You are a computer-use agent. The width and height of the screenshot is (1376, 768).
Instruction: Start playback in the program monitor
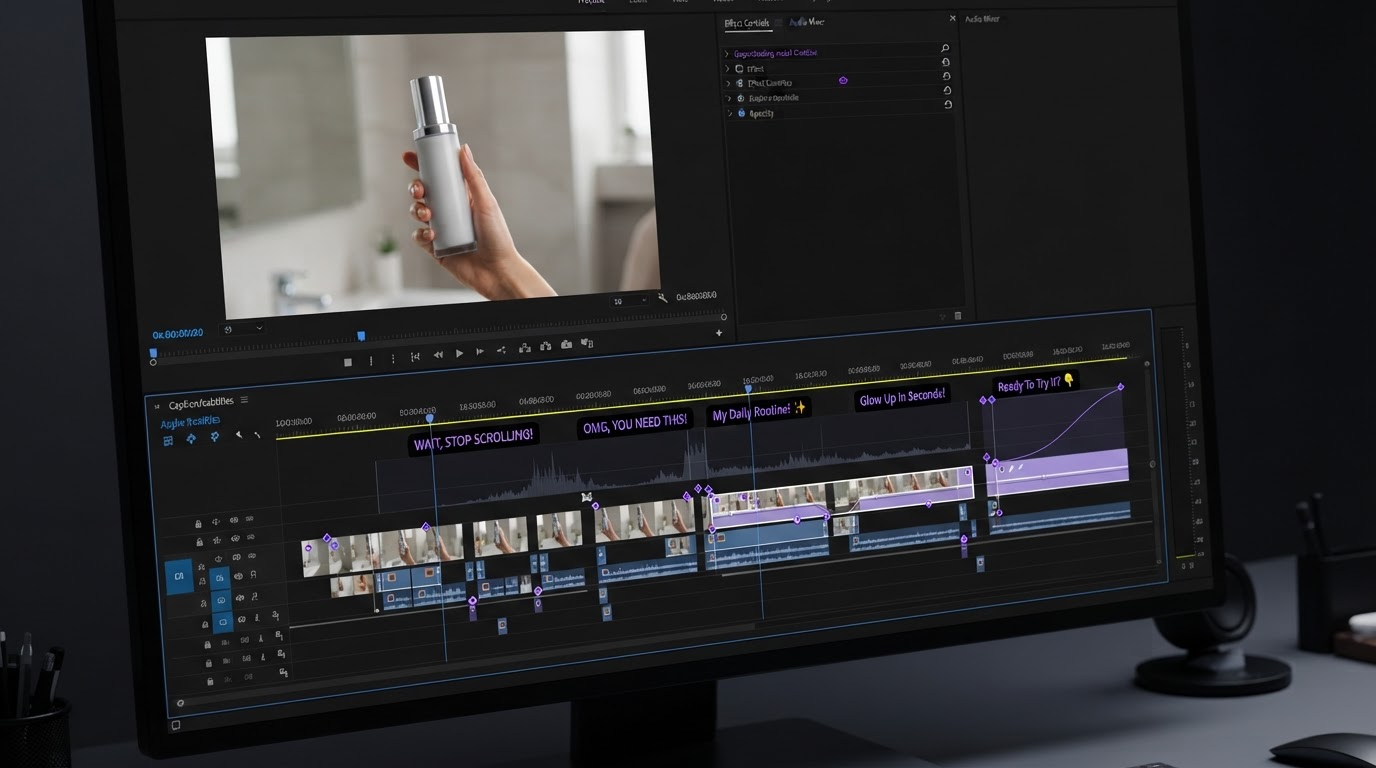(459, 353)
